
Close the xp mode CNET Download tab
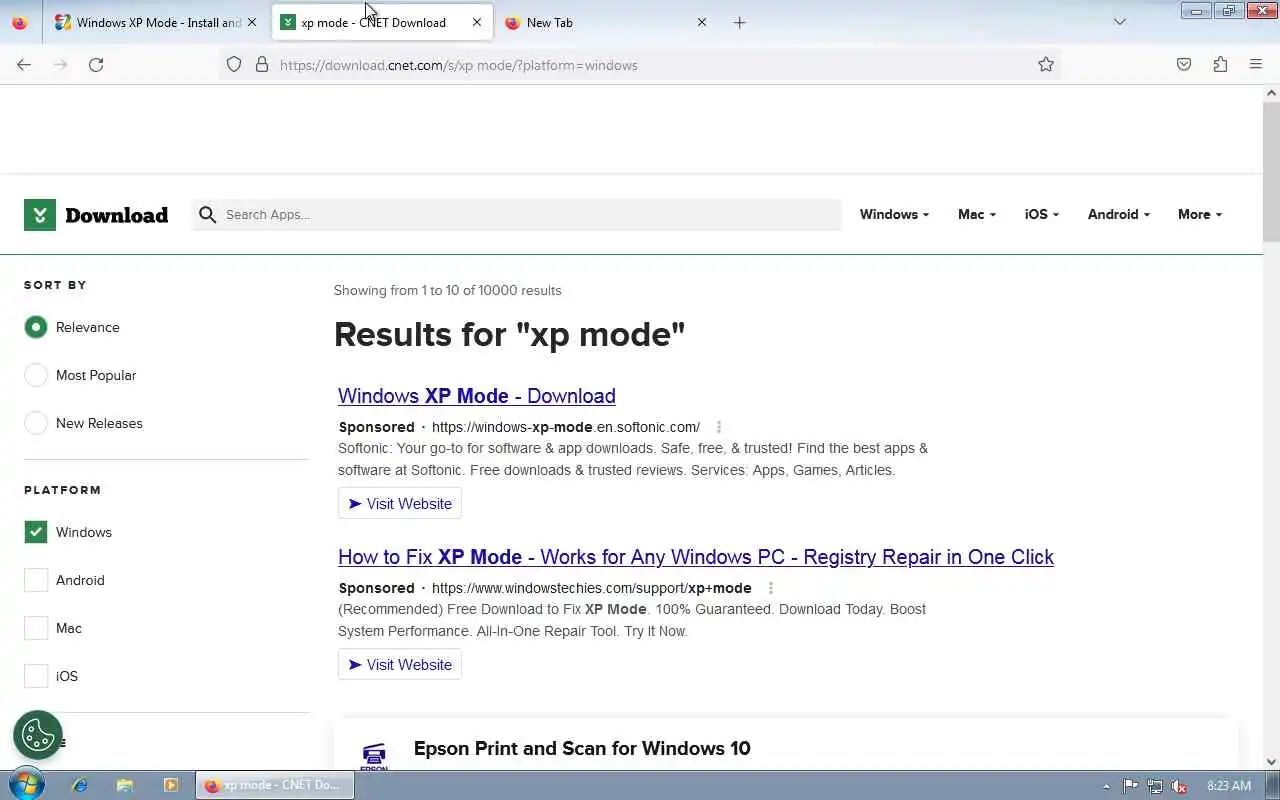[x=477, y=22]
